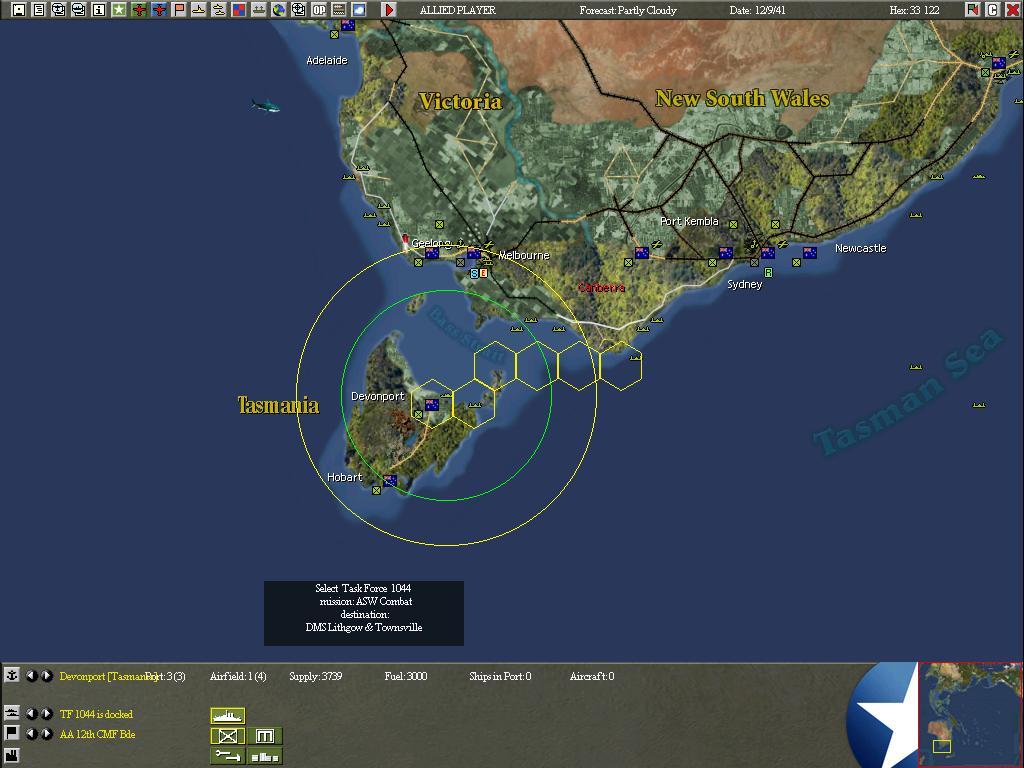Click the wrench repair symbol button

pos(228,756)
